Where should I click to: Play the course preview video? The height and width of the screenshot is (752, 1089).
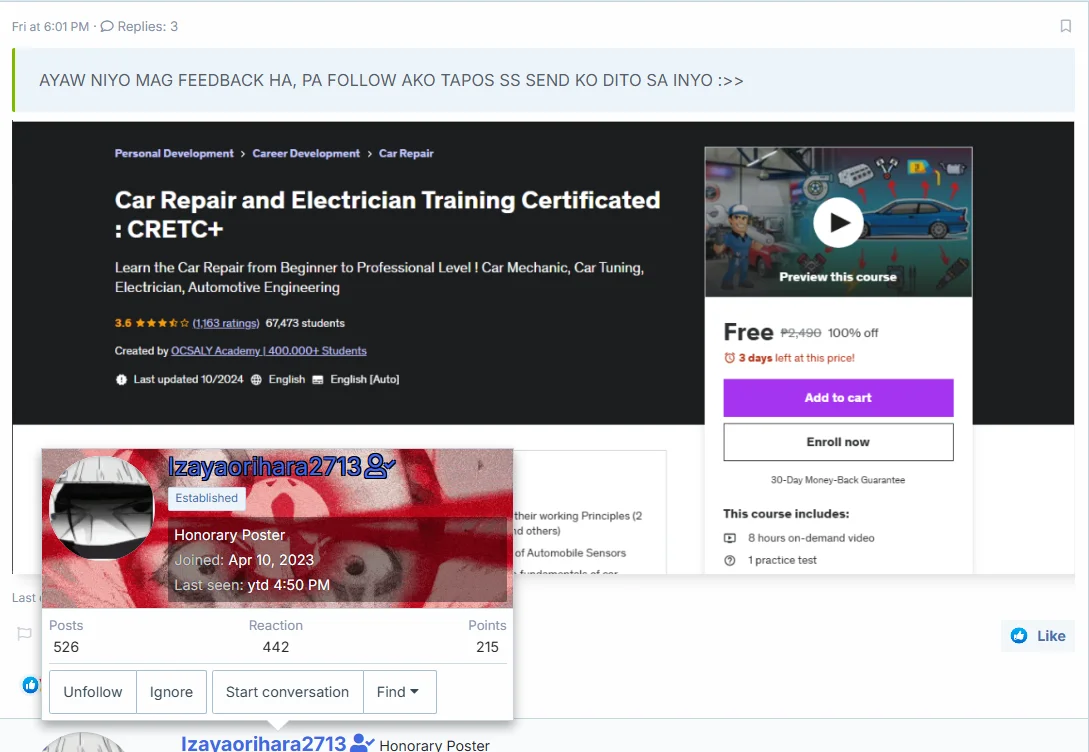tap(838, 222)
